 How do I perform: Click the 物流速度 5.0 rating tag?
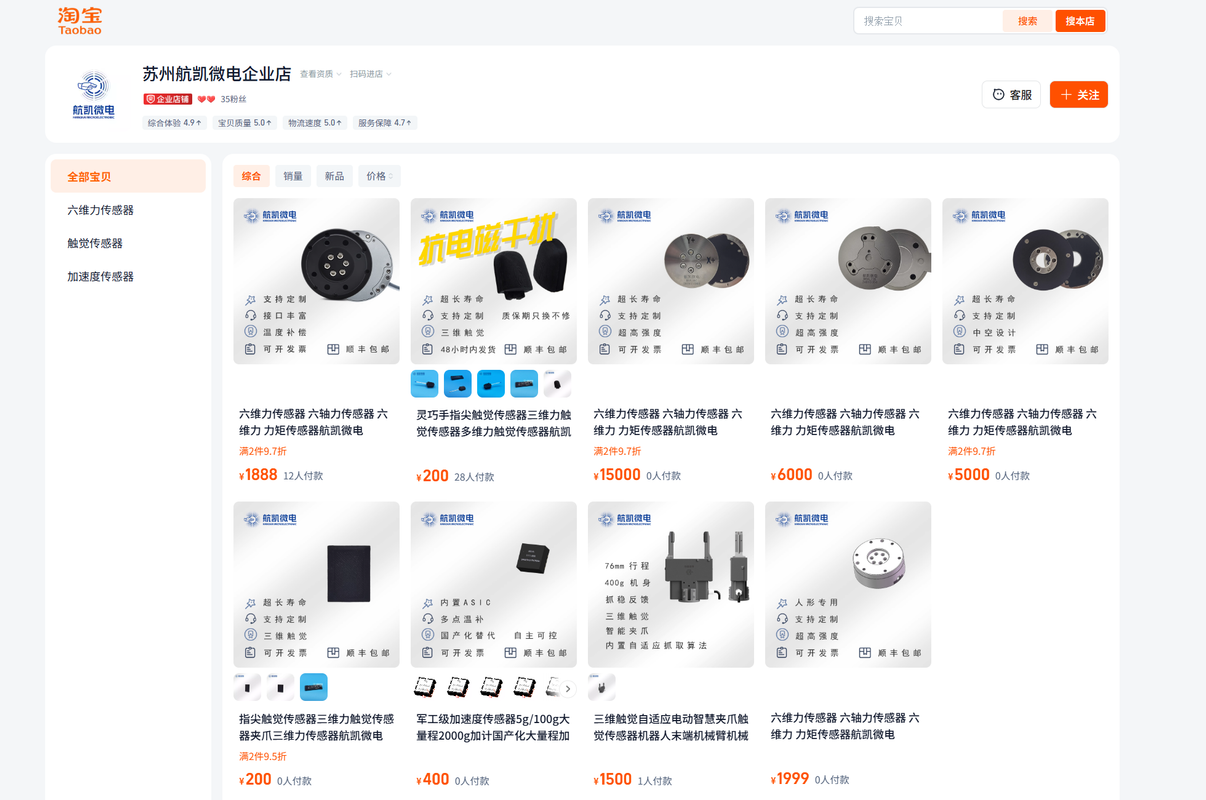(x=315, y=123)
